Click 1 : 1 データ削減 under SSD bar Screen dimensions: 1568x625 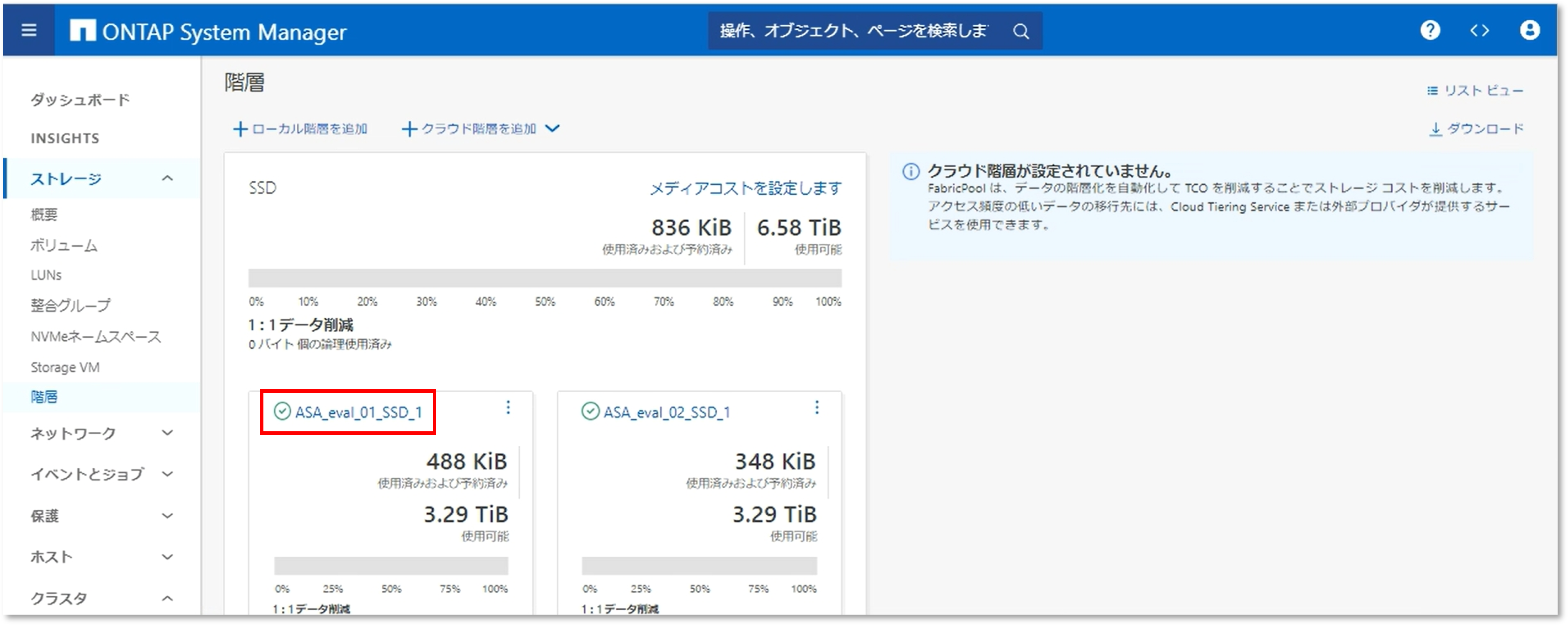click(301, 325)
